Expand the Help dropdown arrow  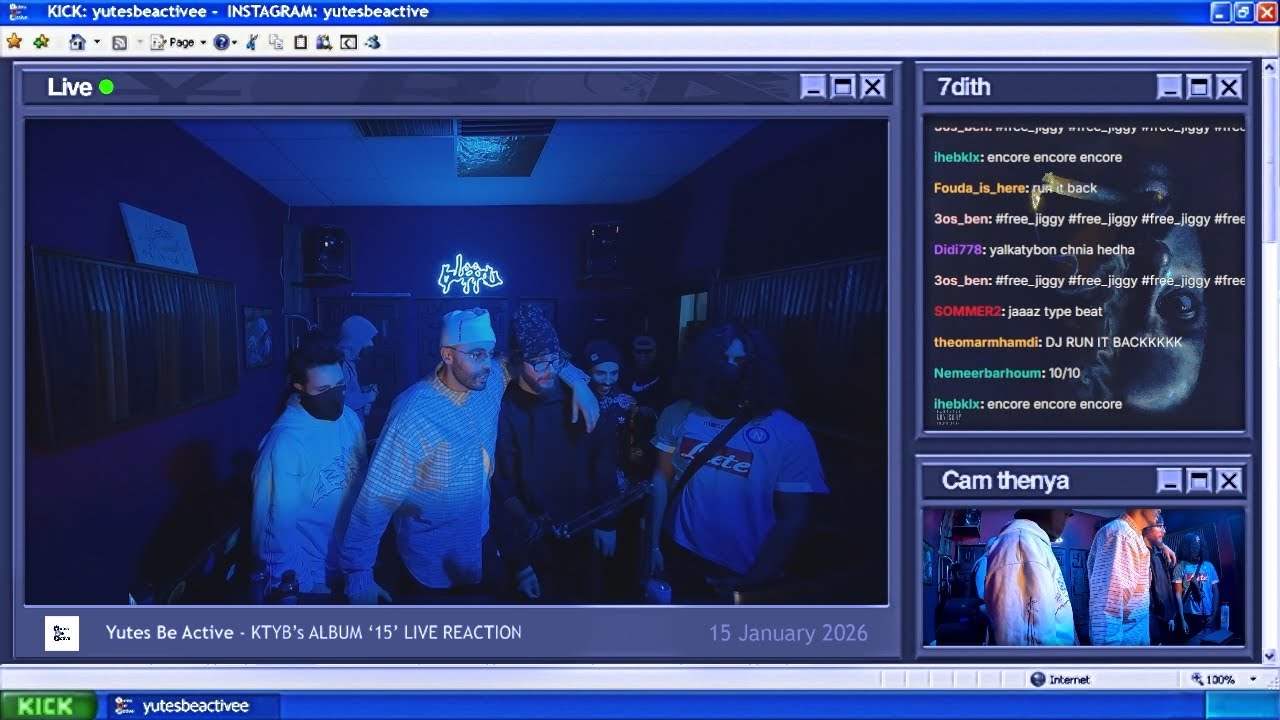pyautogui.click(x=235, y=42)
